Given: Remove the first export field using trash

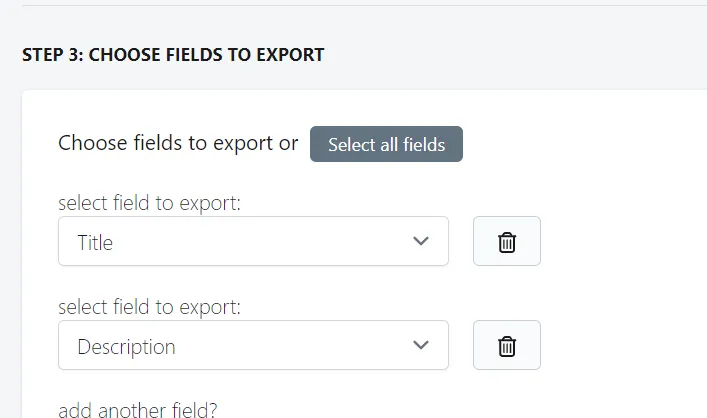Looking at the screenshot, I should click(506, 241).
